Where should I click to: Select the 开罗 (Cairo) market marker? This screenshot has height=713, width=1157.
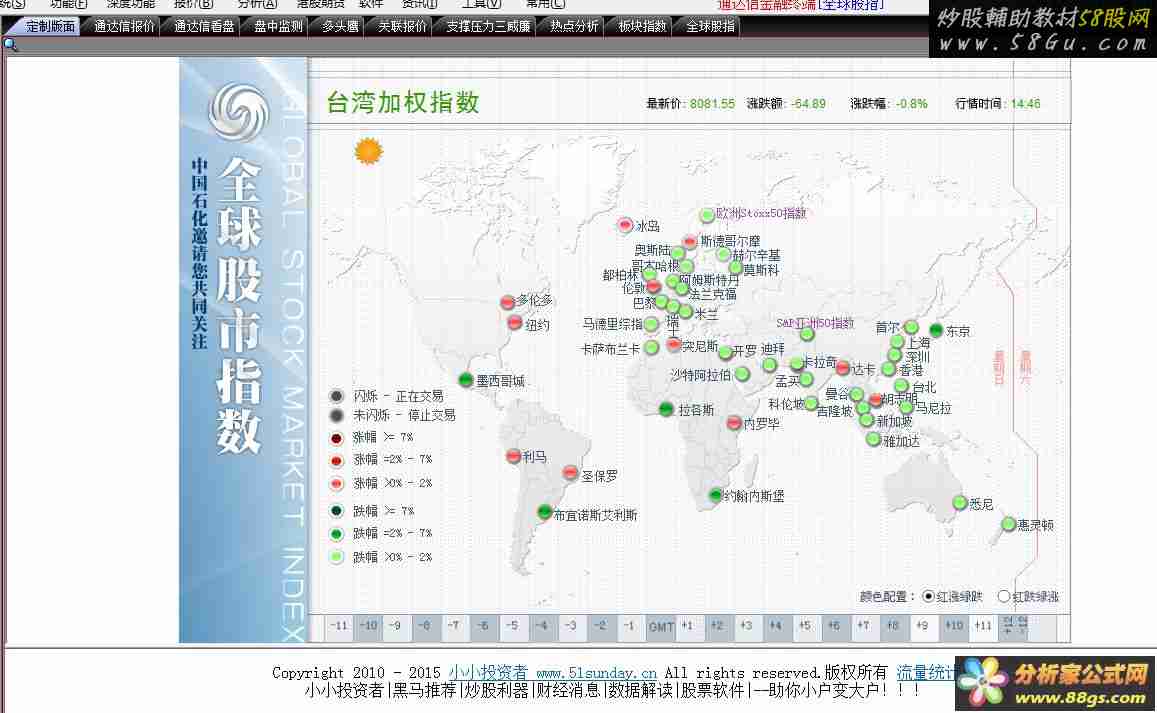tap(725, 352)
